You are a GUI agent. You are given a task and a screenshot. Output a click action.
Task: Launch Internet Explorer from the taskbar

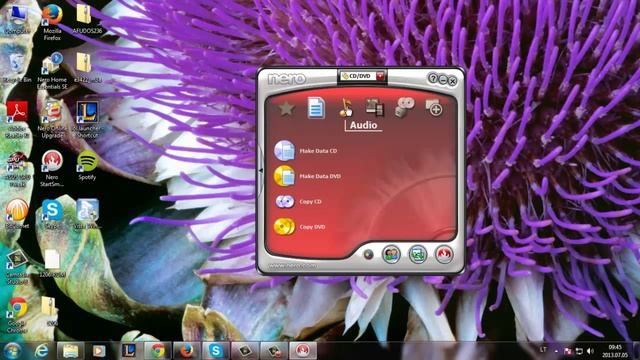tap(42, 351)
